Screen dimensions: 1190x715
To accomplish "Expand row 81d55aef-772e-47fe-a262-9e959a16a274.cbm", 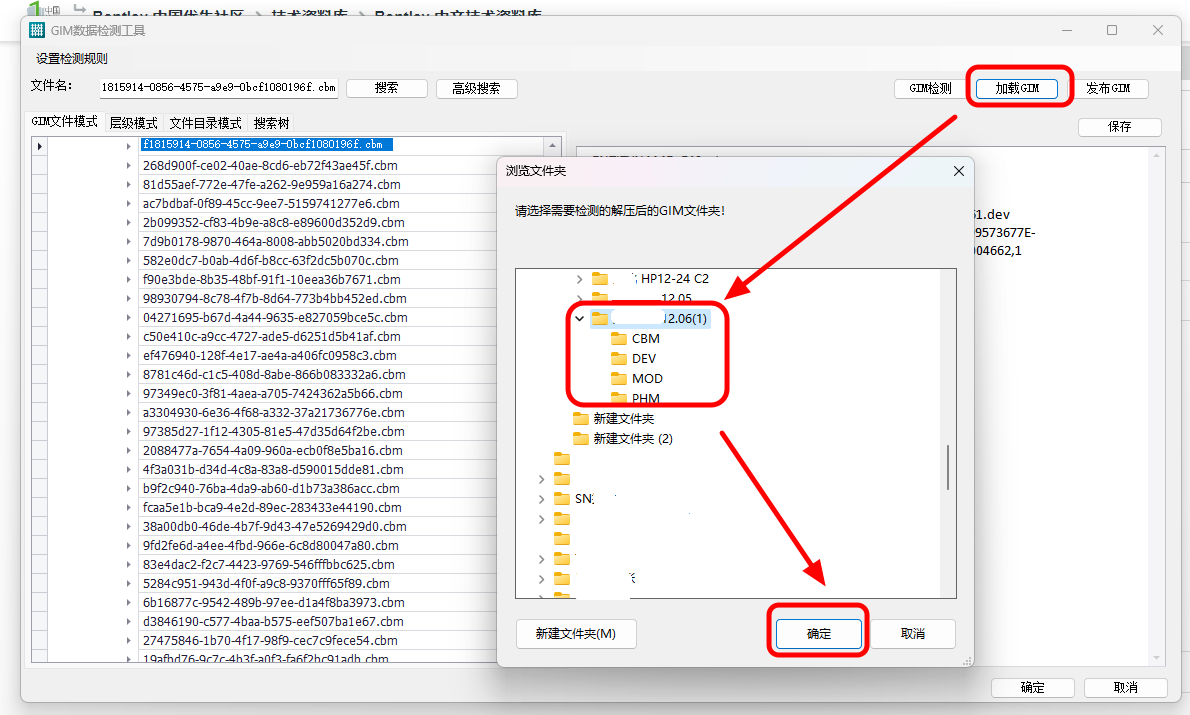I will 128,184.
